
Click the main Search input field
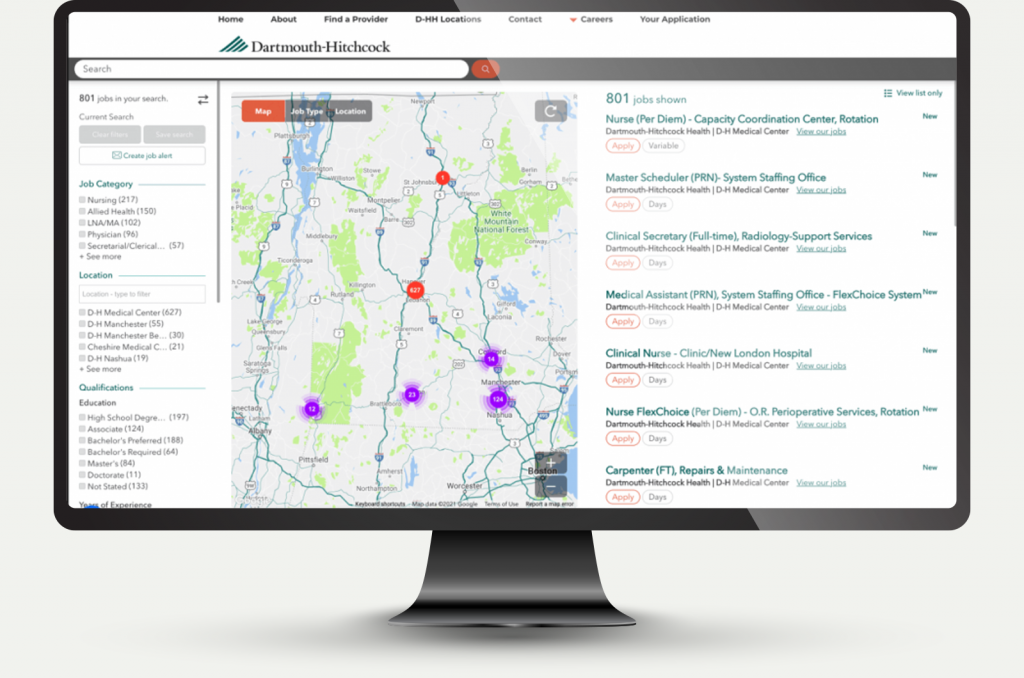(x=272, y=69)
